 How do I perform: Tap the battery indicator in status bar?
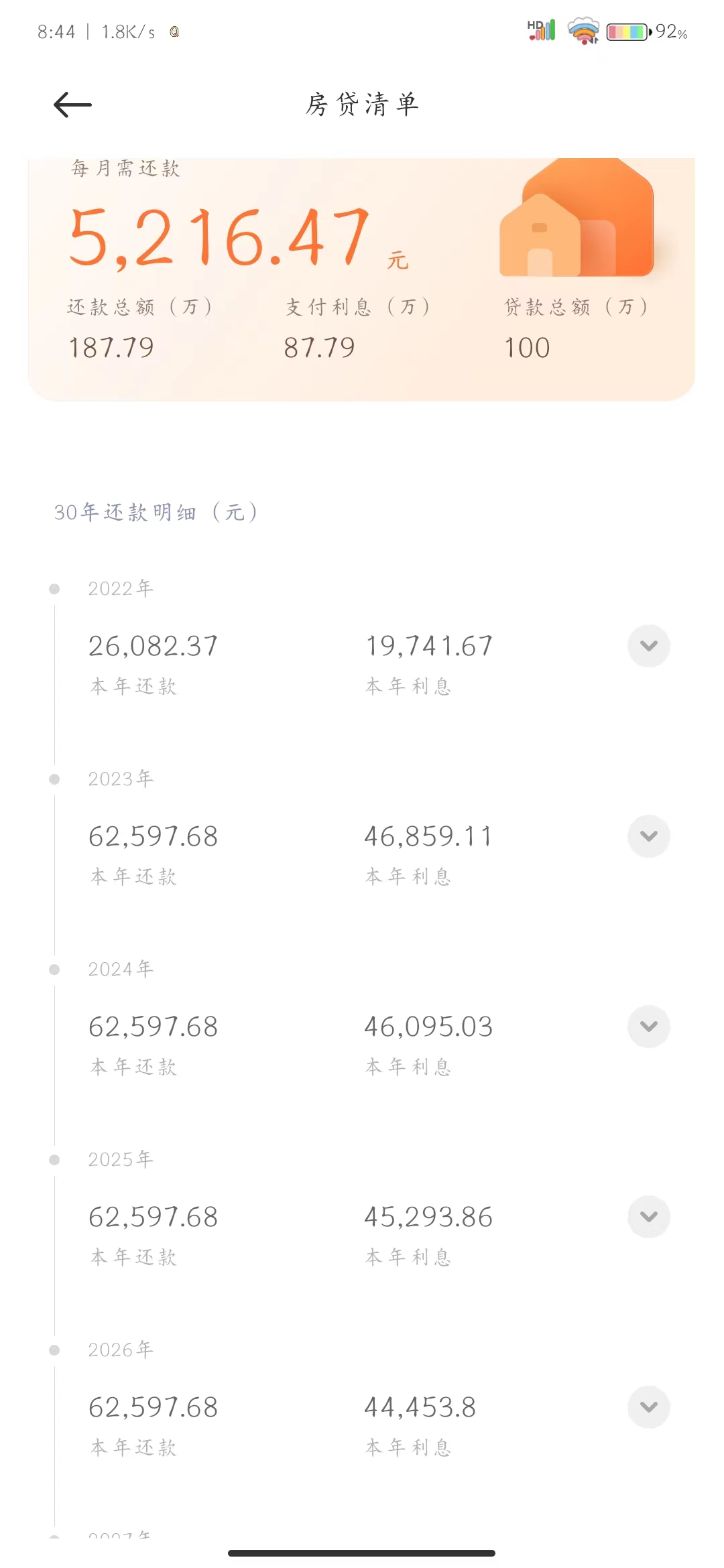pyautogui.click(x=629, y=31)
